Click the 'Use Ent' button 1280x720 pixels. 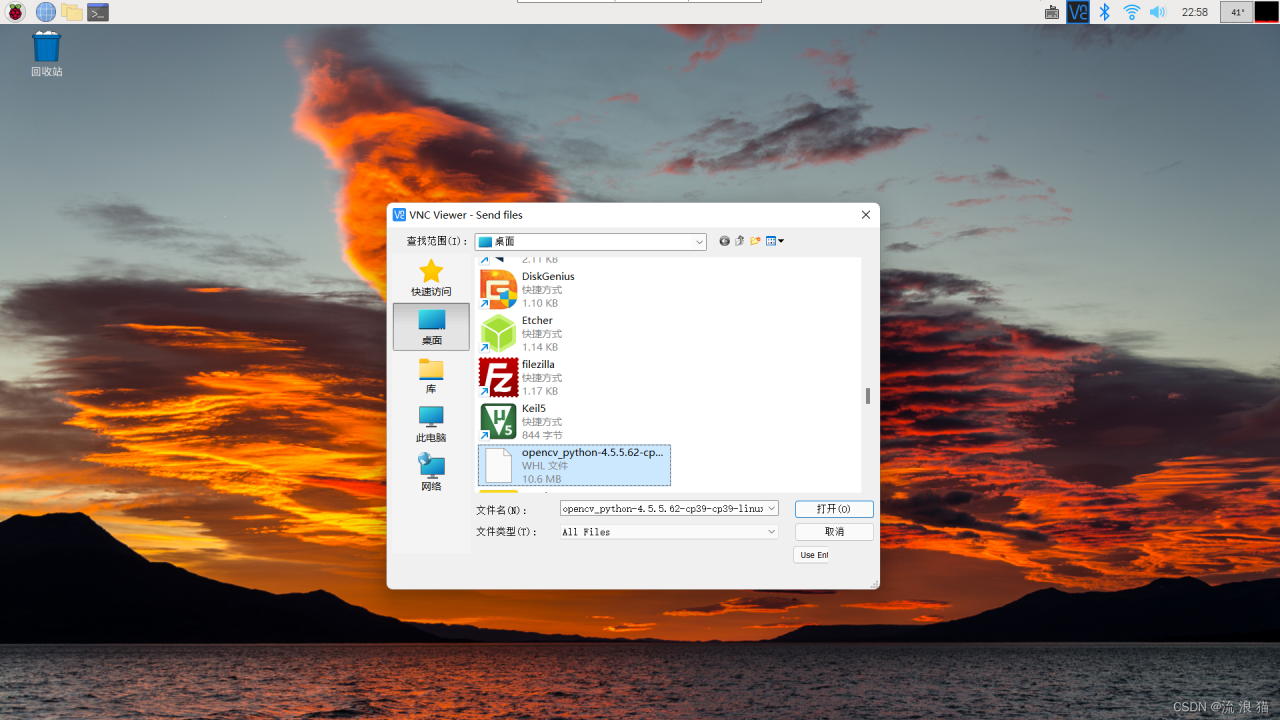[812, 555]
